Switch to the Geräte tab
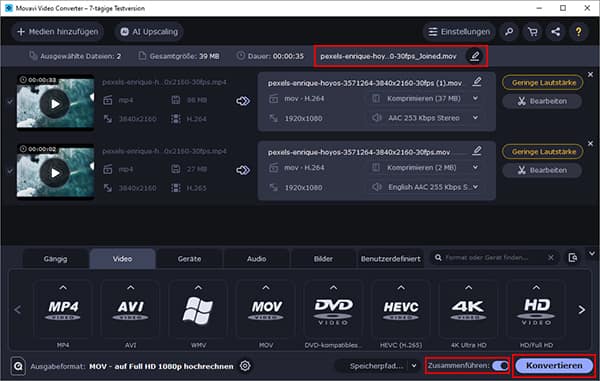Viewport: 600px width, 381px height. coord(189,259)
